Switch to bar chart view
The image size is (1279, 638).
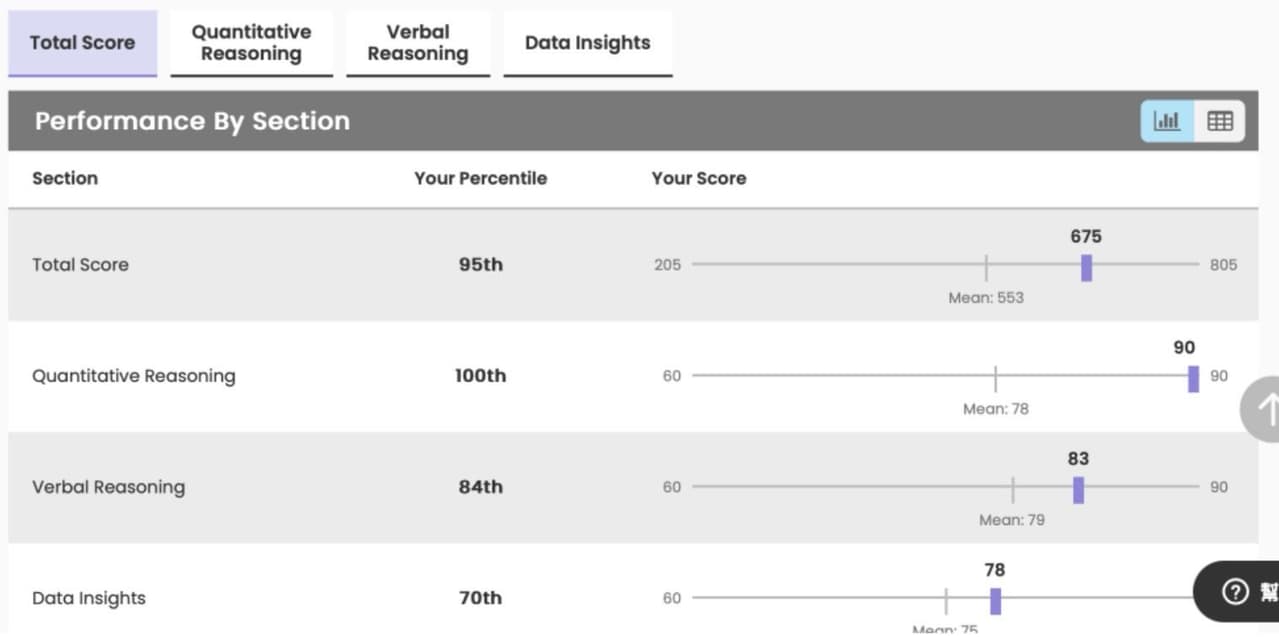[x=1167, y=121]
